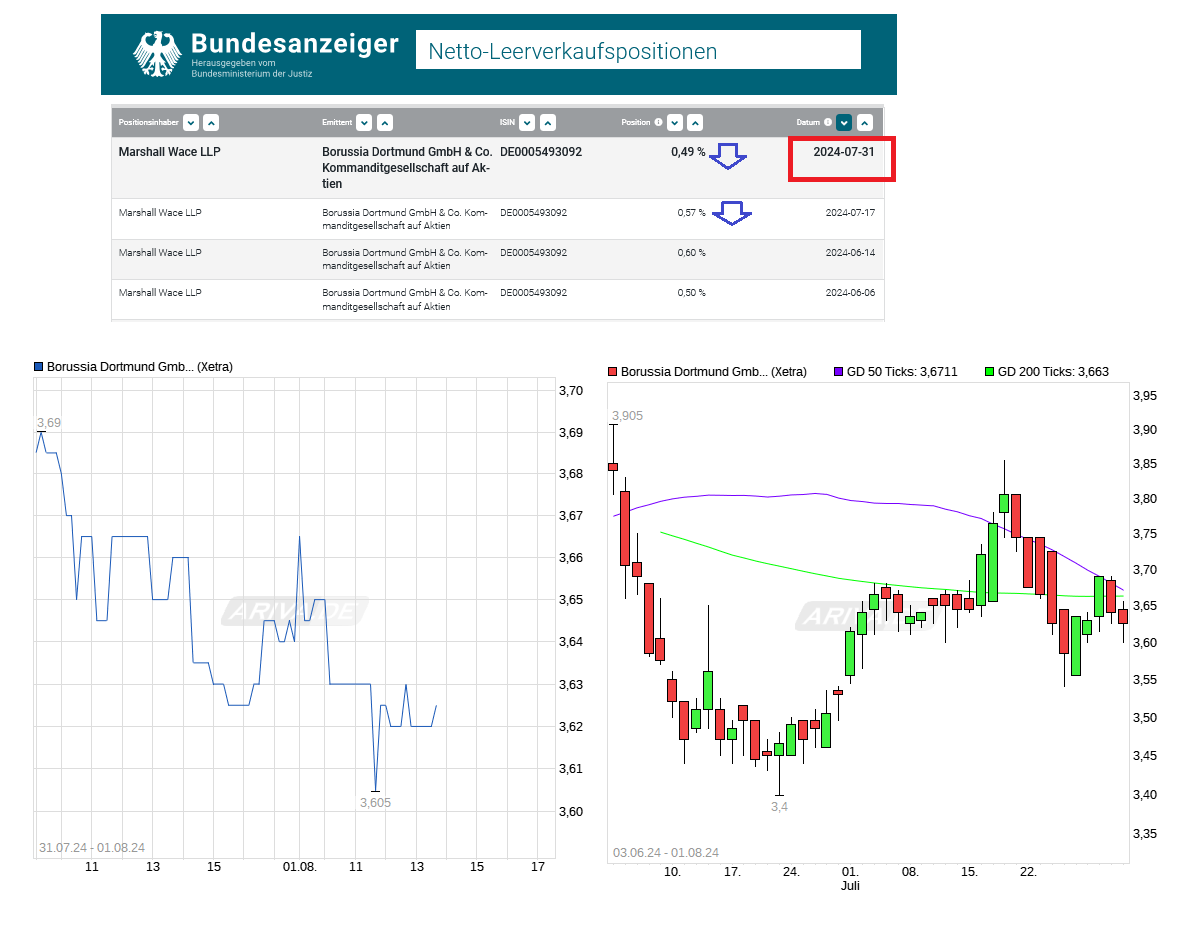Click the 3,4 low label on candlestick chart
The width and height of the screenshot is (1178, 926).
point(779,807)
